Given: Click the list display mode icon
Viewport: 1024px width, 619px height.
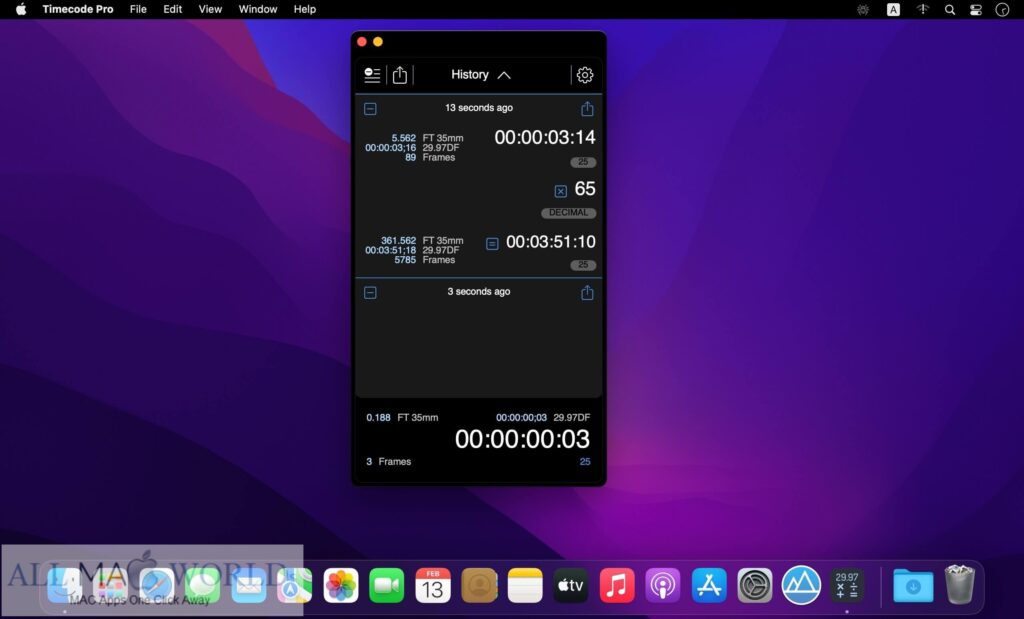Looking at the screenshot, I should (372, 75).
